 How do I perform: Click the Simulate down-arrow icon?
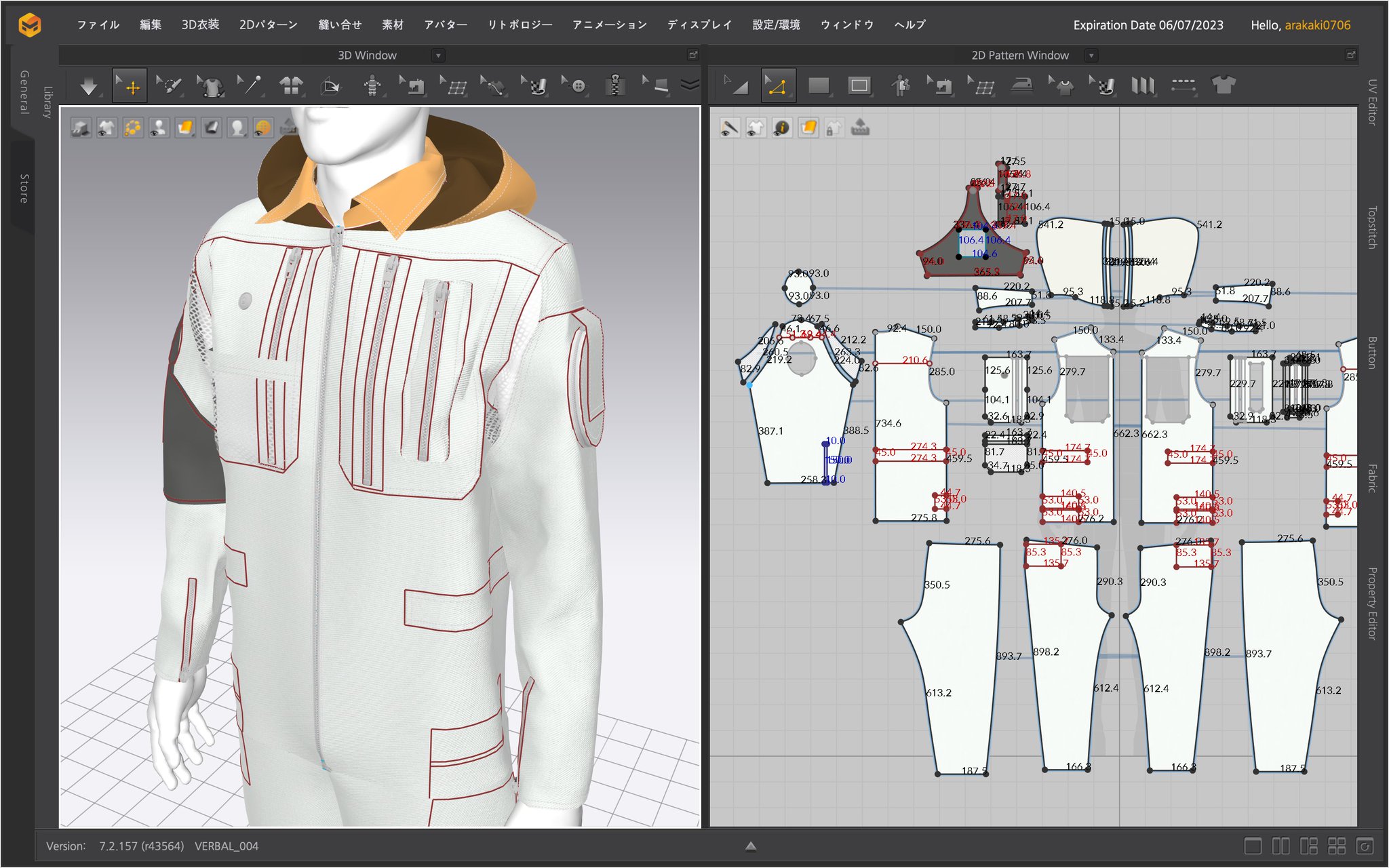click(88, 87)
